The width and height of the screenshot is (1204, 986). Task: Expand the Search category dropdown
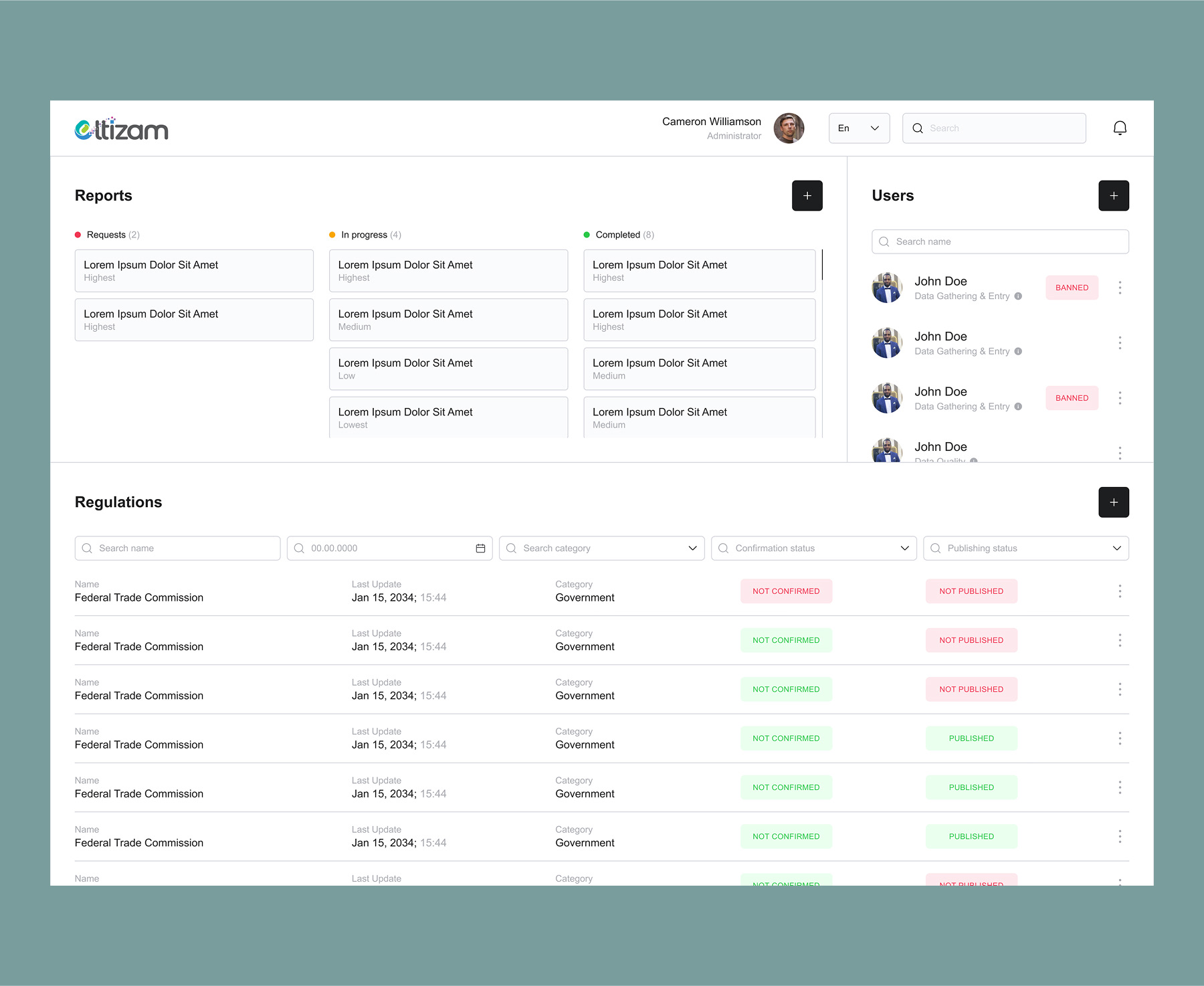click(x=692, y=548)
